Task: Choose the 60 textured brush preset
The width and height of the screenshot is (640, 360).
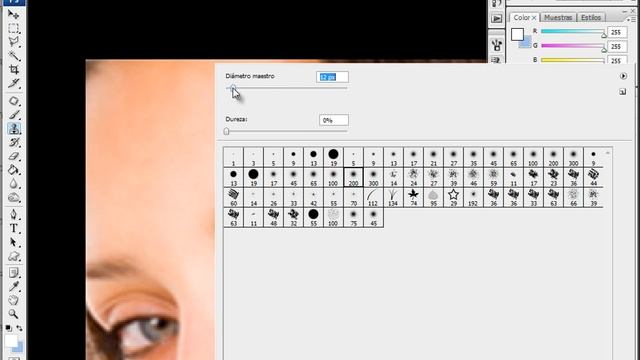Action: pos(233,197)
